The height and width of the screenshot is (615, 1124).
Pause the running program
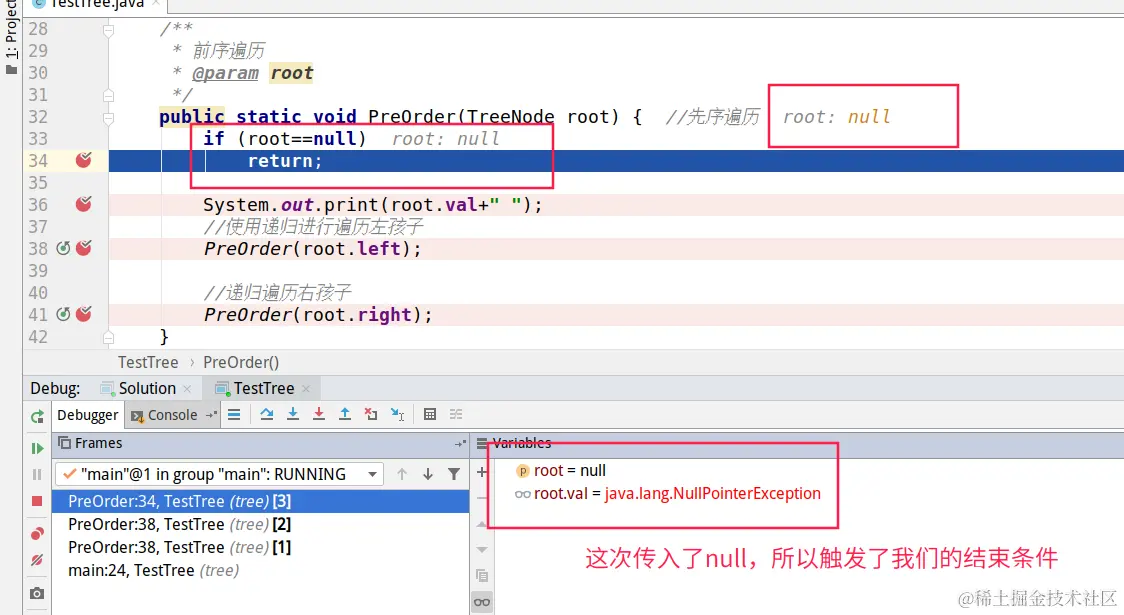[37, 475]
